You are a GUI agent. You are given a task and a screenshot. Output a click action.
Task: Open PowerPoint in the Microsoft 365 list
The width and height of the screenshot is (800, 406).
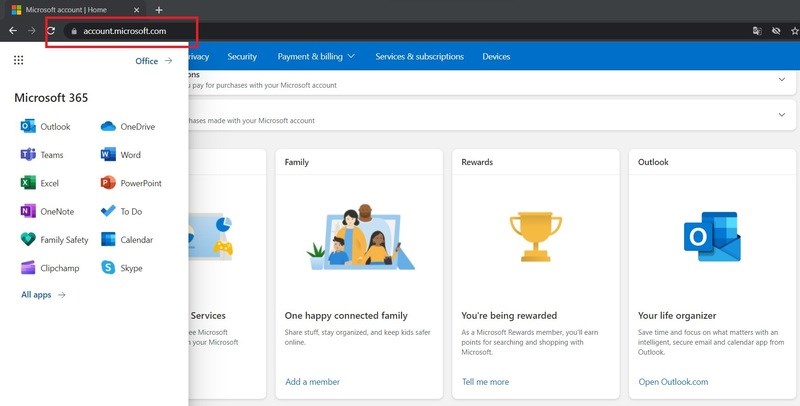(x=131, y=183)
